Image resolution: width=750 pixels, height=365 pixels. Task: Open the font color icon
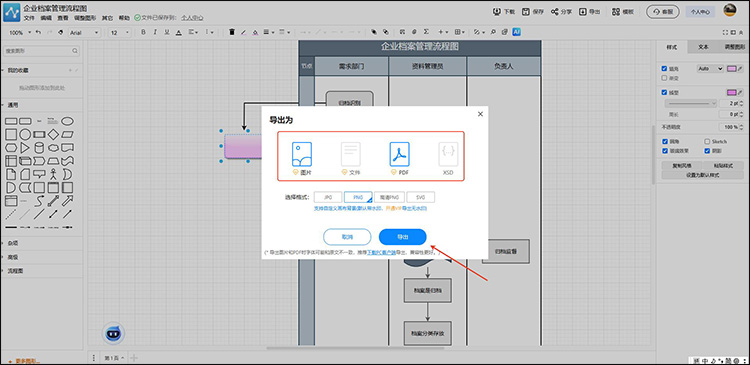click(x=179, y=33)
